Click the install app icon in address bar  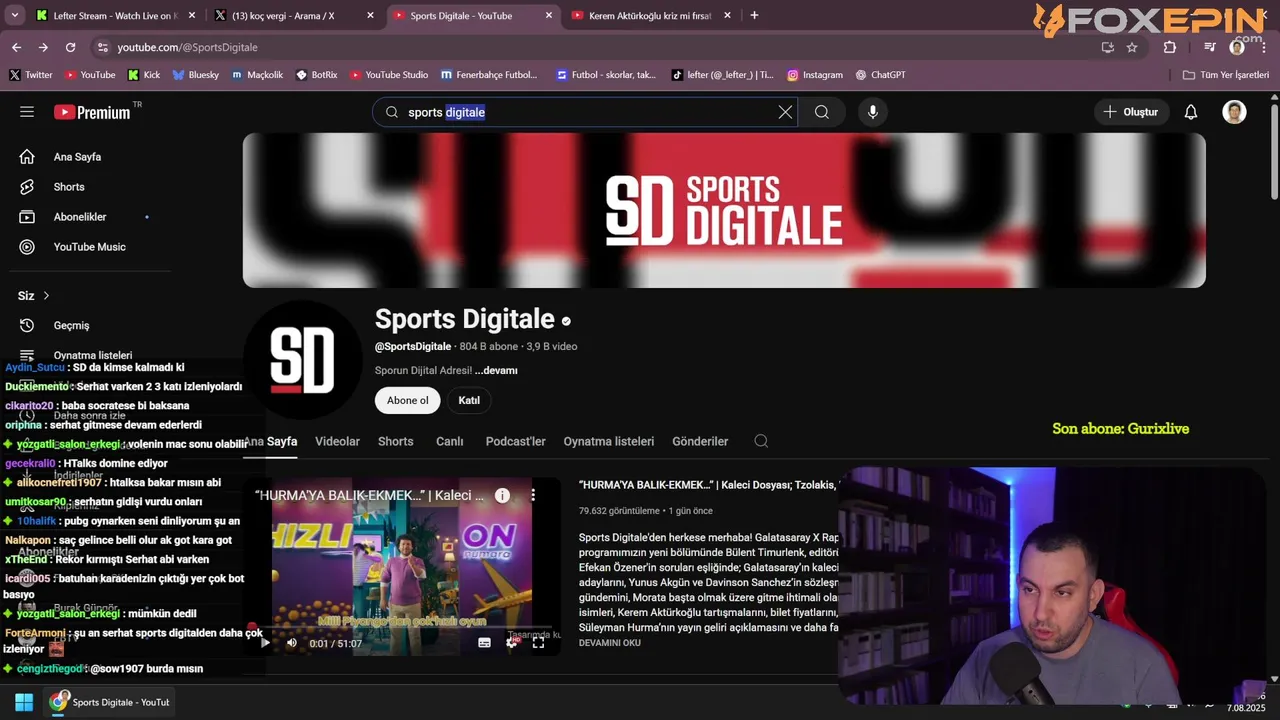click(1107, 47)
